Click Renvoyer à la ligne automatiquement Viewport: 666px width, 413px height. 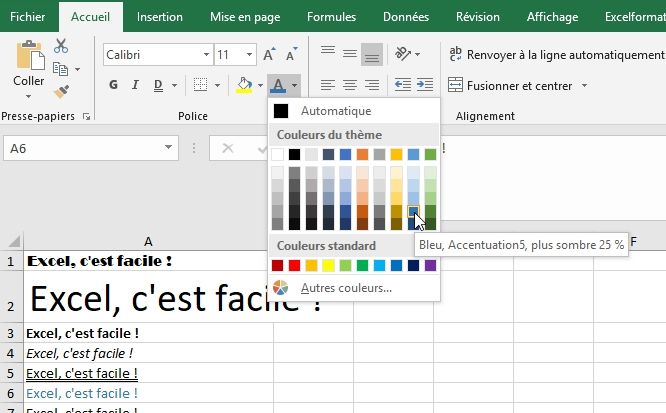(x=556, y=54)
